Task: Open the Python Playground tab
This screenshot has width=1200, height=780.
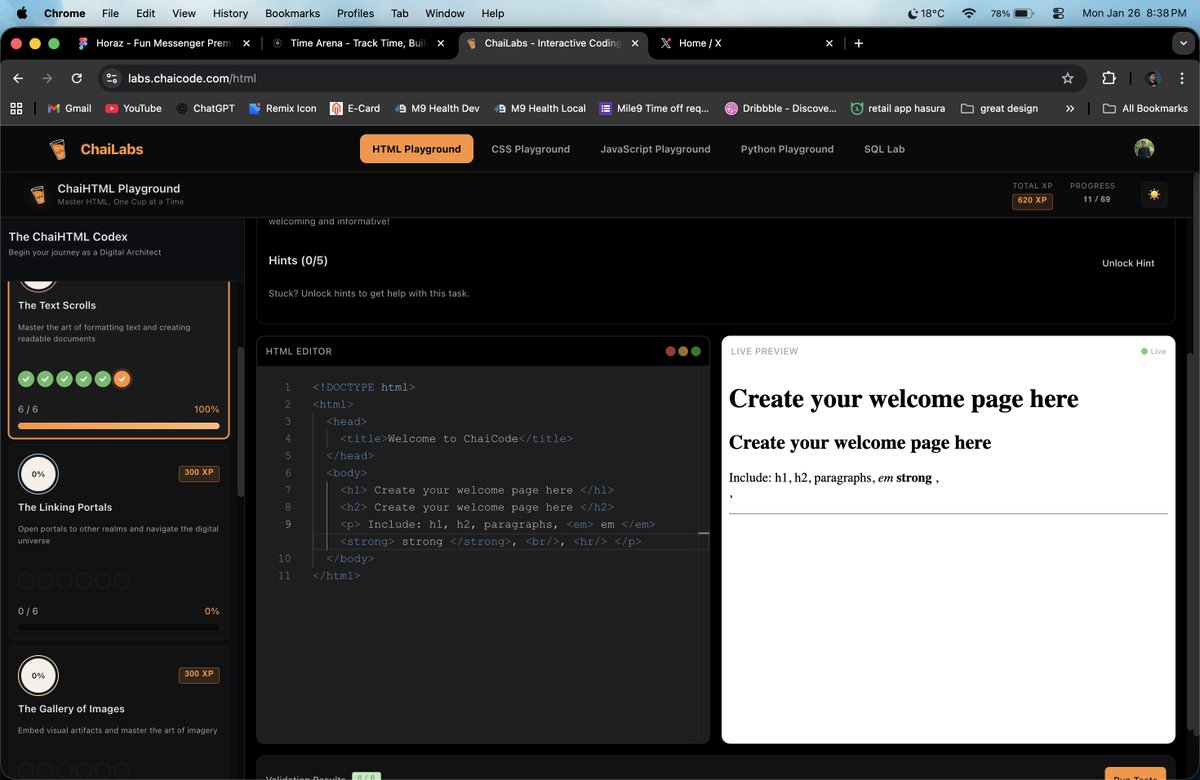Action: coord(787,149)
